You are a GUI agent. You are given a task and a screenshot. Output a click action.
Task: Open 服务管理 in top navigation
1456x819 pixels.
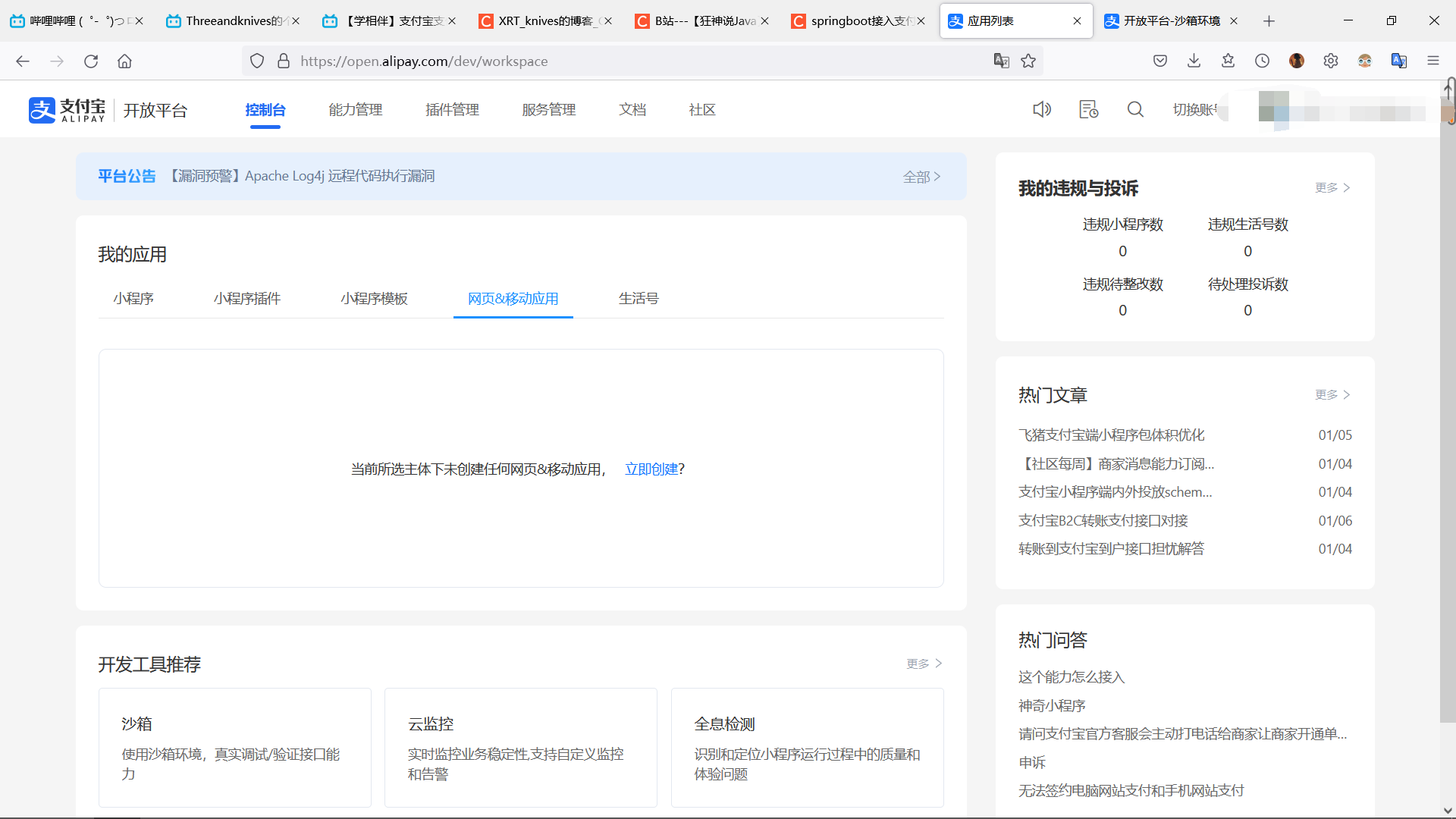[x=549, y=110]
